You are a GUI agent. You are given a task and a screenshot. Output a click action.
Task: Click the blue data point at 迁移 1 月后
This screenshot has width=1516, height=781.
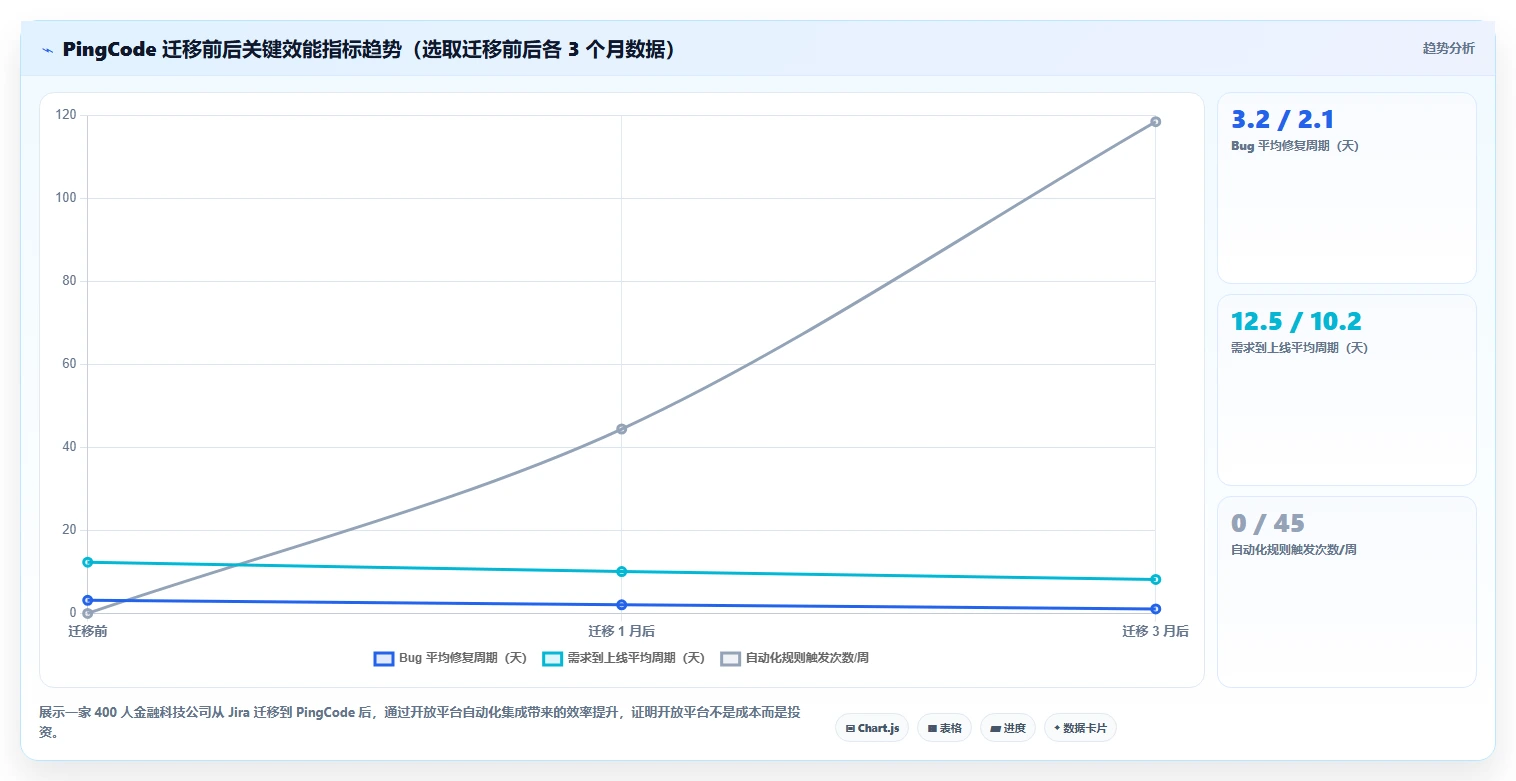pyautogui.click(x=621, y=605)
